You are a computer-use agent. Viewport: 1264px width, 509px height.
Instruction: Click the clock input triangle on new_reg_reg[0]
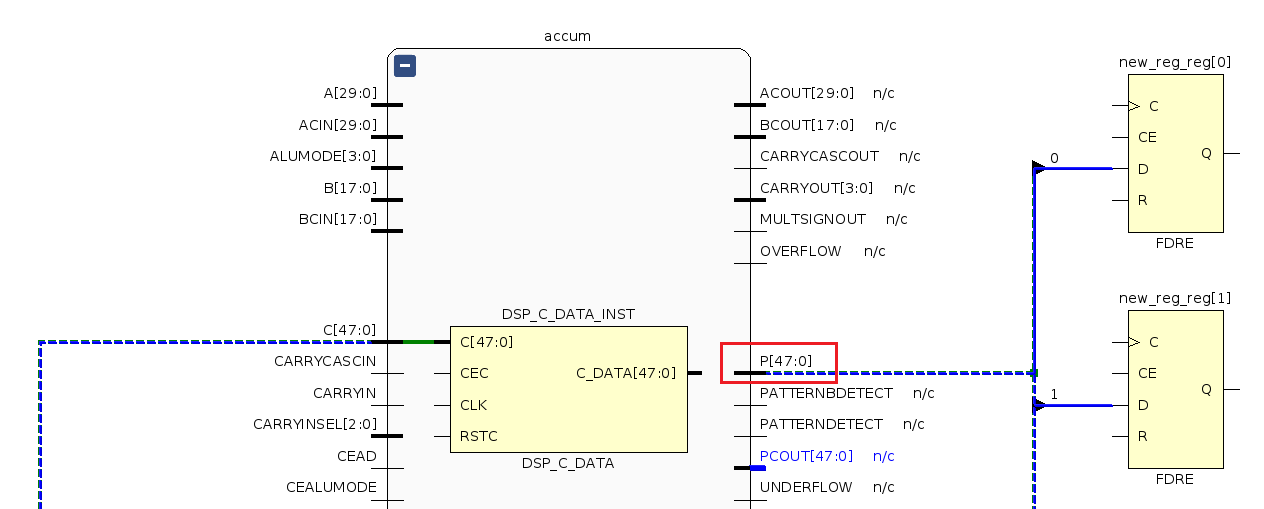pos(1134,106)
